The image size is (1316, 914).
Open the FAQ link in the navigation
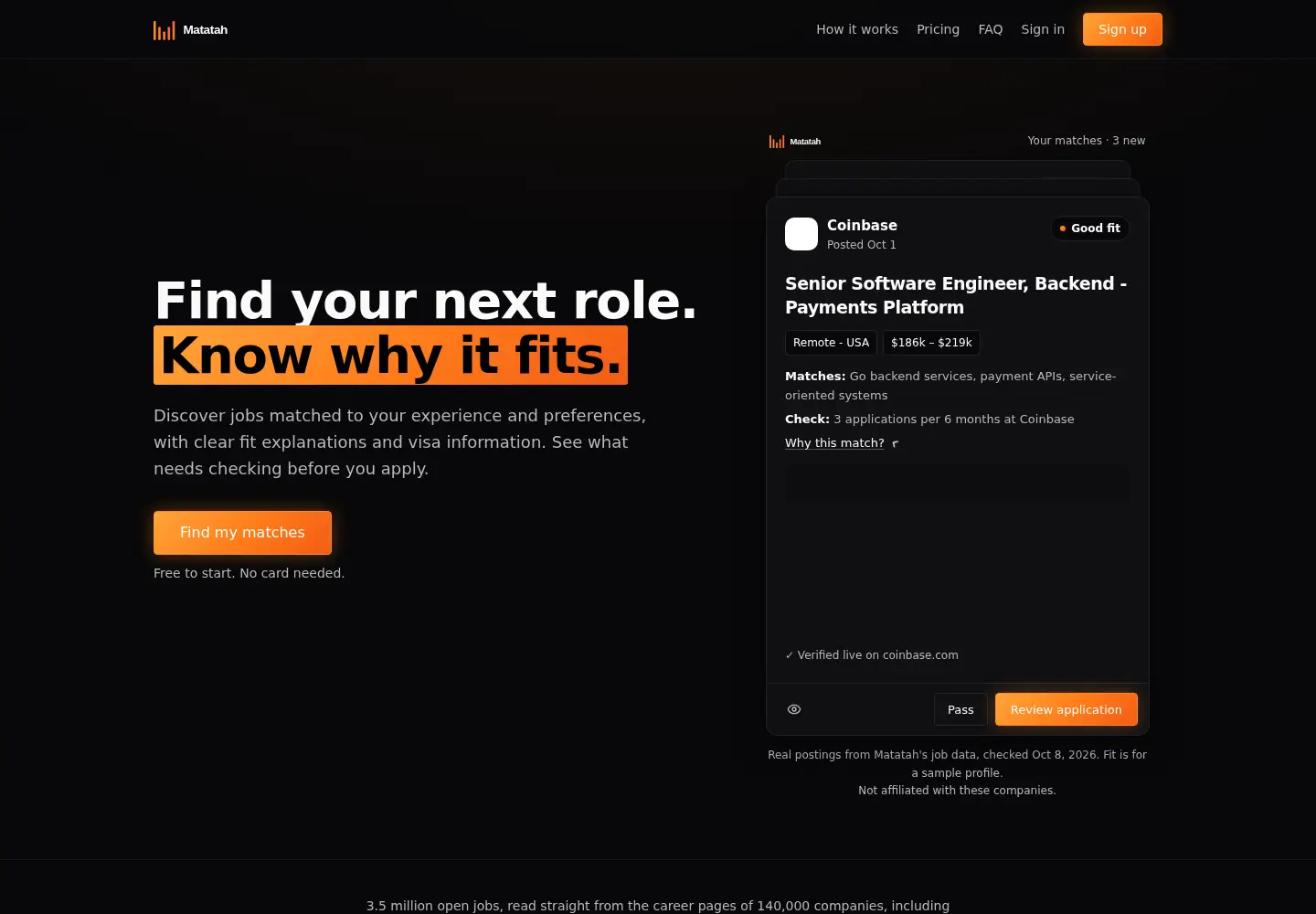(991, 29)
